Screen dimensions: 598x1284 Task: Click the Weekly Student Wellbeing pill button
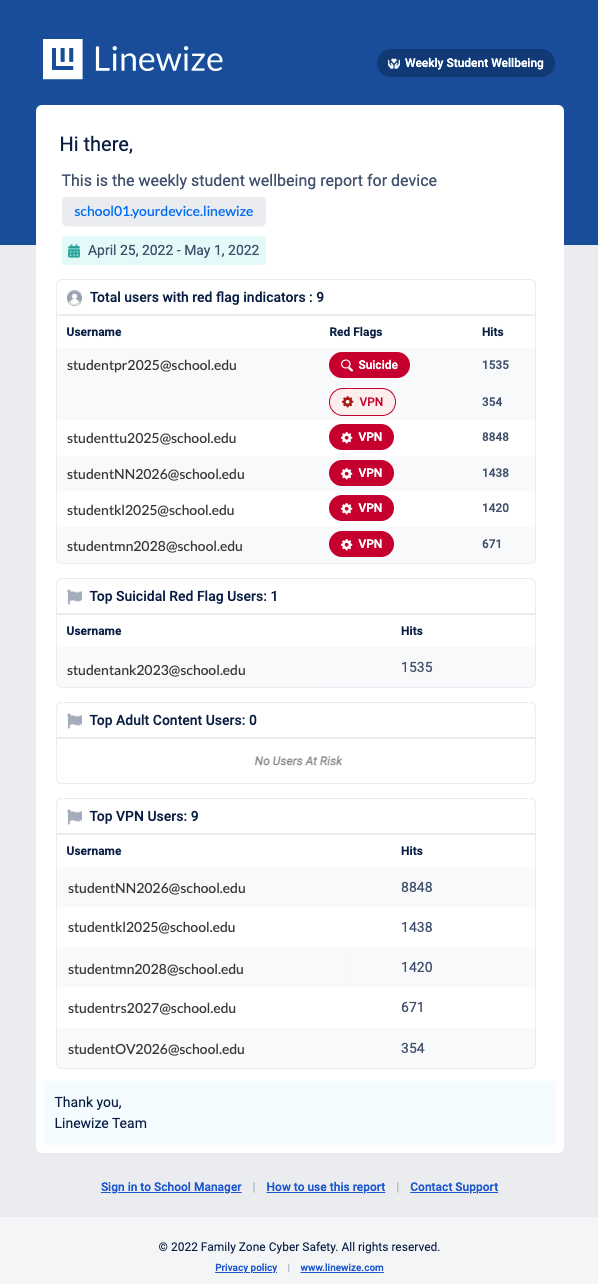coord(466,63)
